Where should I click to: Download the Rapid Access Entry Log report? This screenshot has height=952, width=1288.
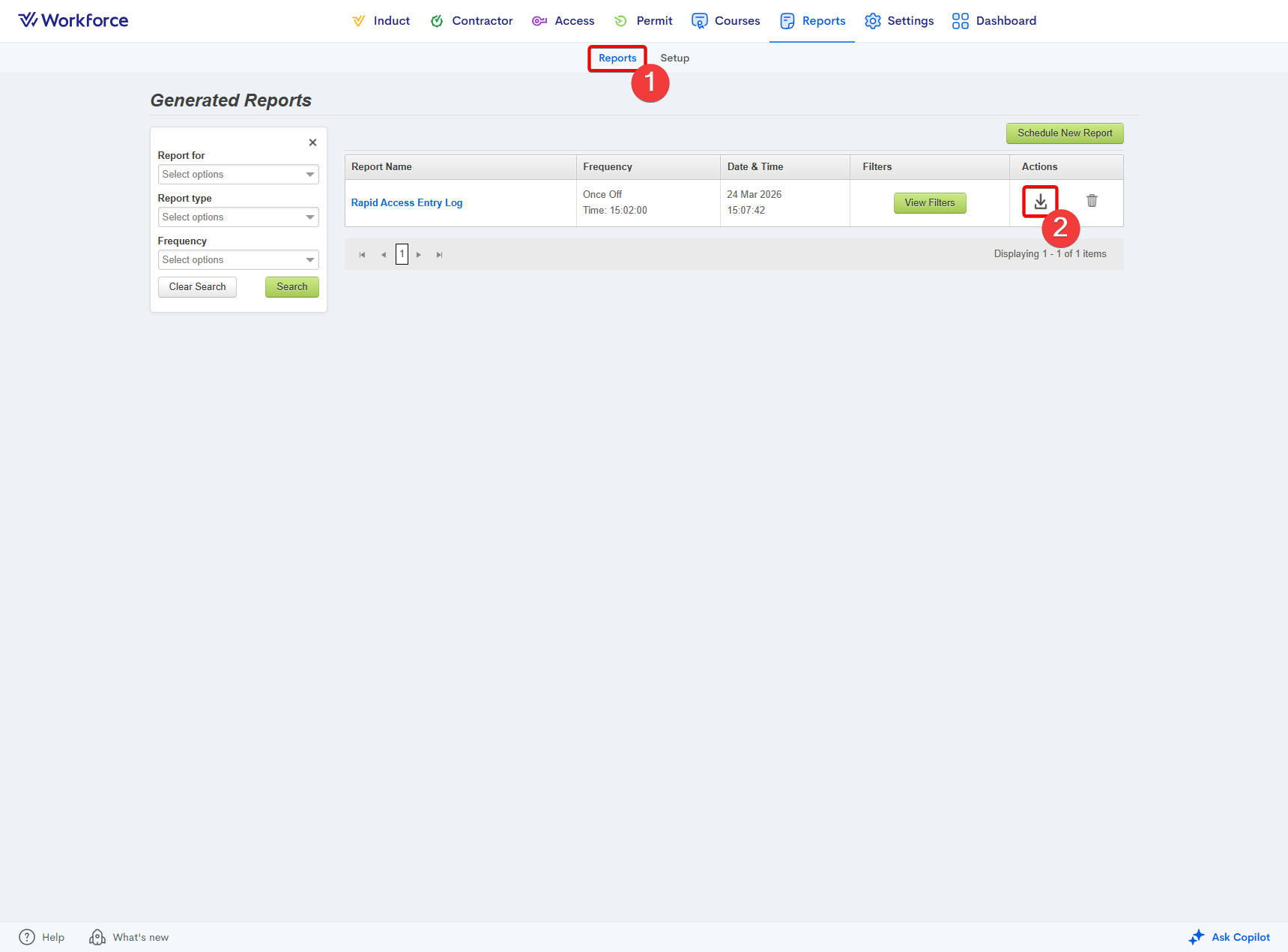1040,202
